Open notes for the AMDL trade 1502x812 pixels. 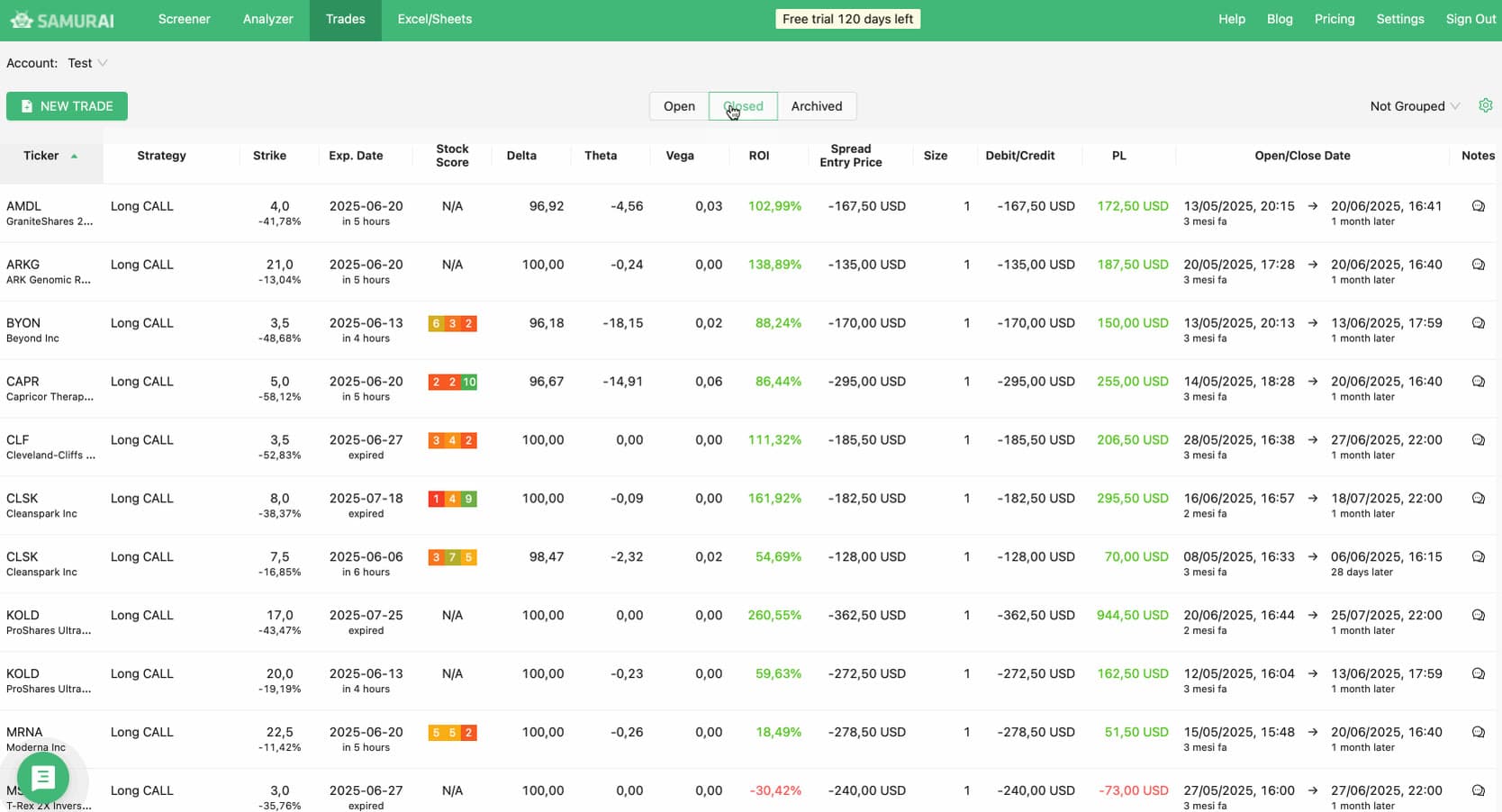coord(1478,206)
